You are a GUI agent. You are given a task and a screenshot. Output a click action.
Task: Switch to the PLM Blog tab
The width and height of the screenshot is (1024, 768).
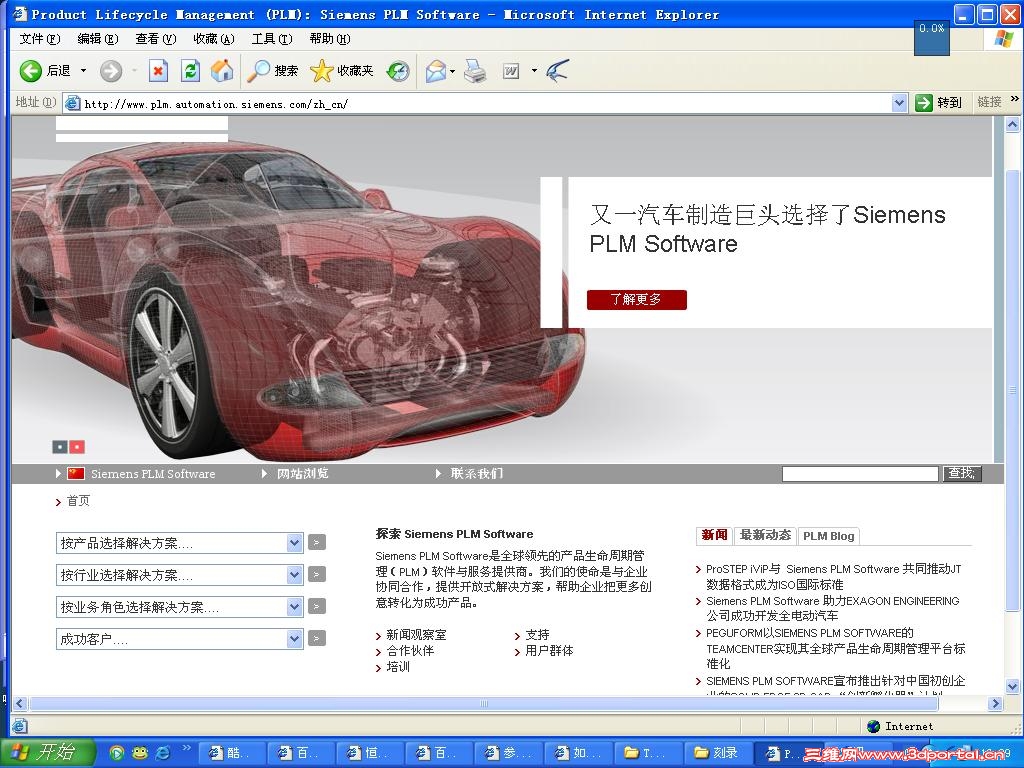[829, 536]
